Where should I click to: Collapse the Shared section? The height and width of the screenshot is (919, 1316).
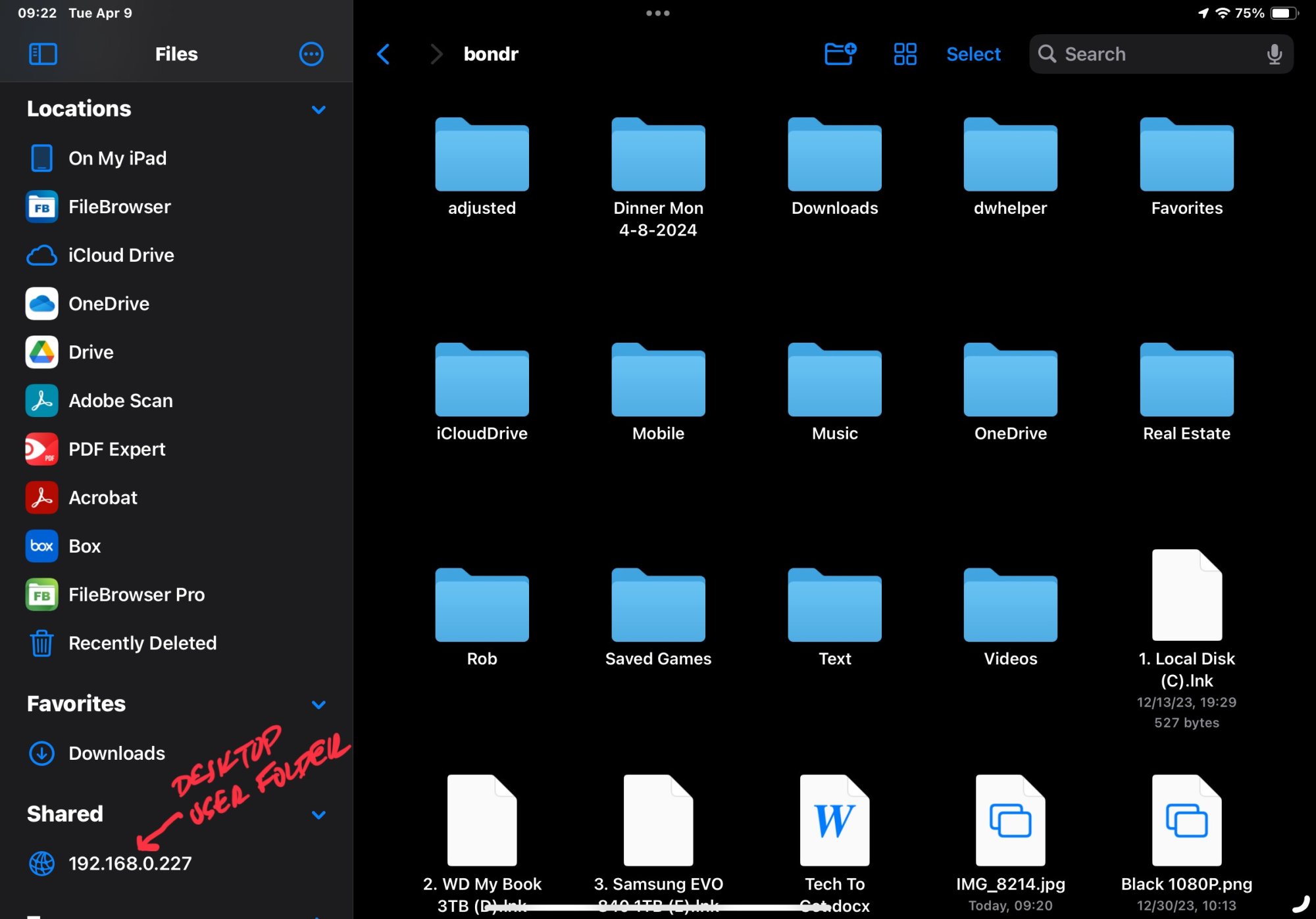point(318,814)
